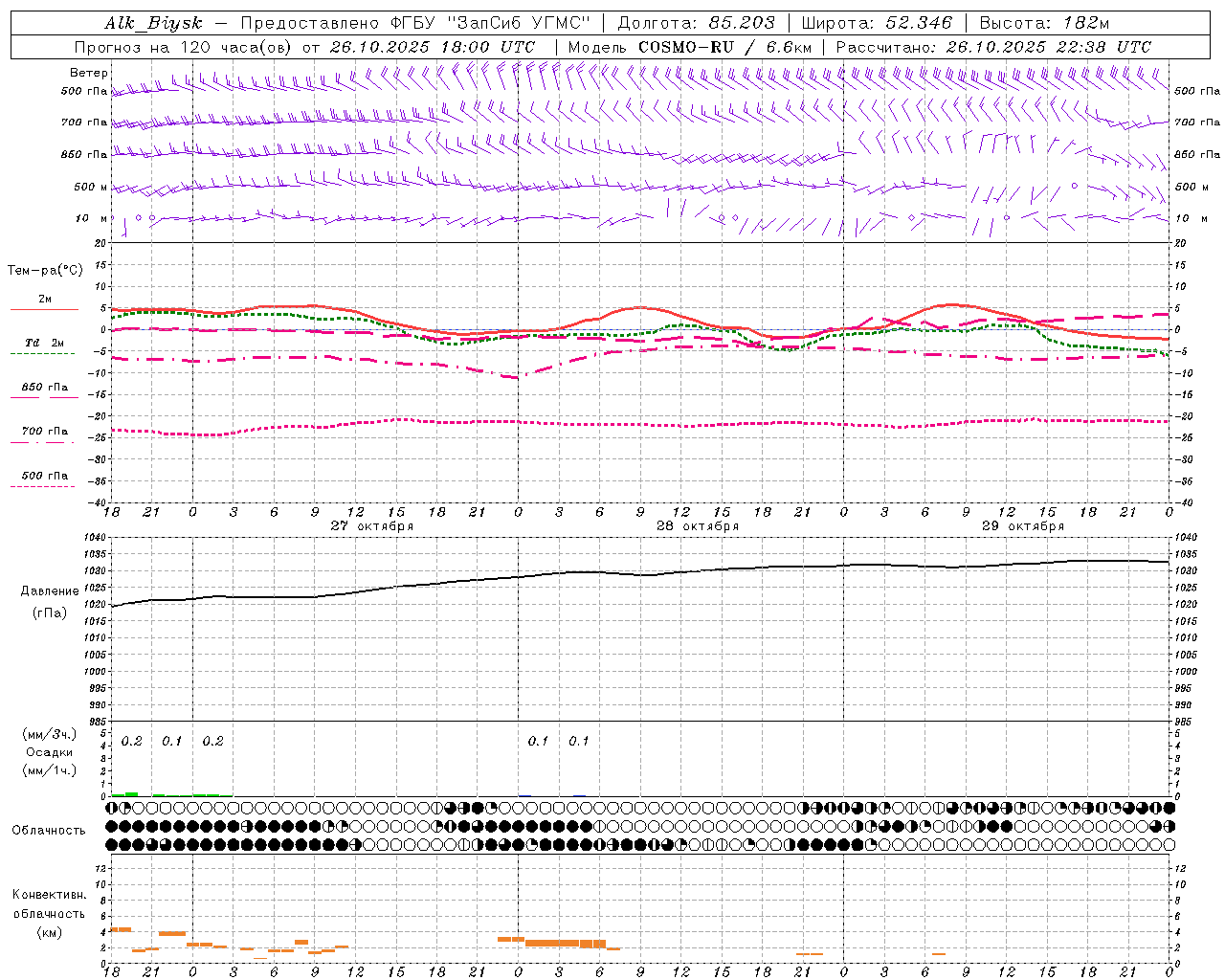Click the '700 гПа' entry in temperature legend
Image resolution: width=1225 pixels, height=980 pixels.
pyautogui.click(x=44, y=432)
